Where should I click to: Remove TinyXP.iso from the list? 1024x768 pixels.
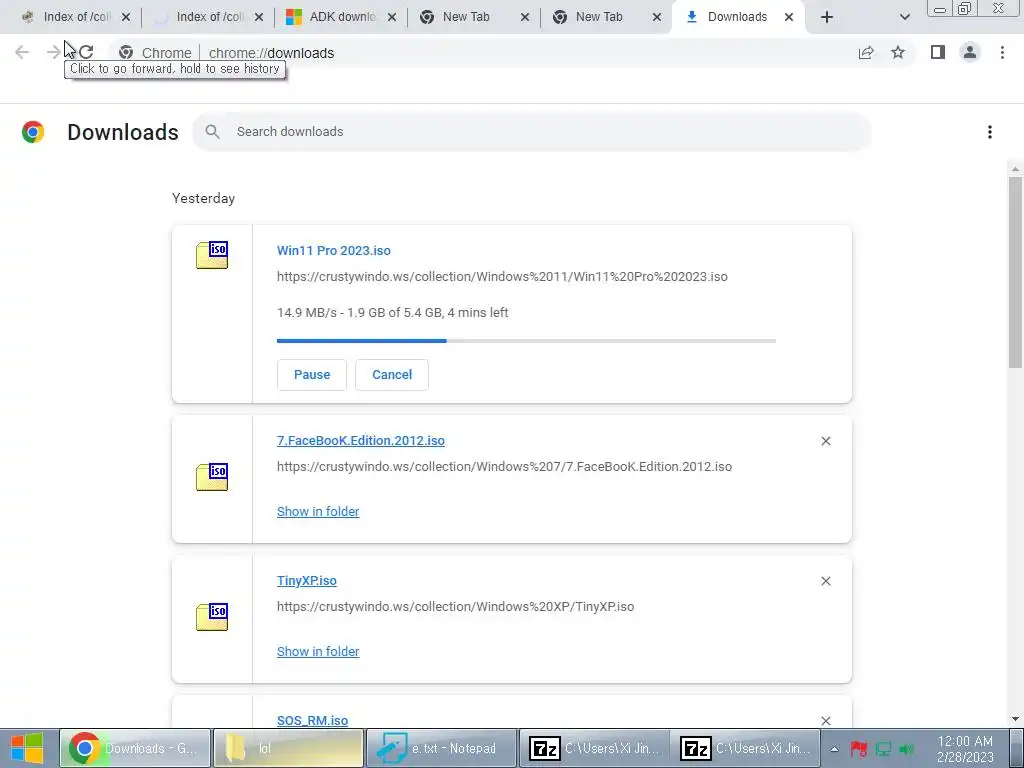pyautogui.click(x=825, y=581)
